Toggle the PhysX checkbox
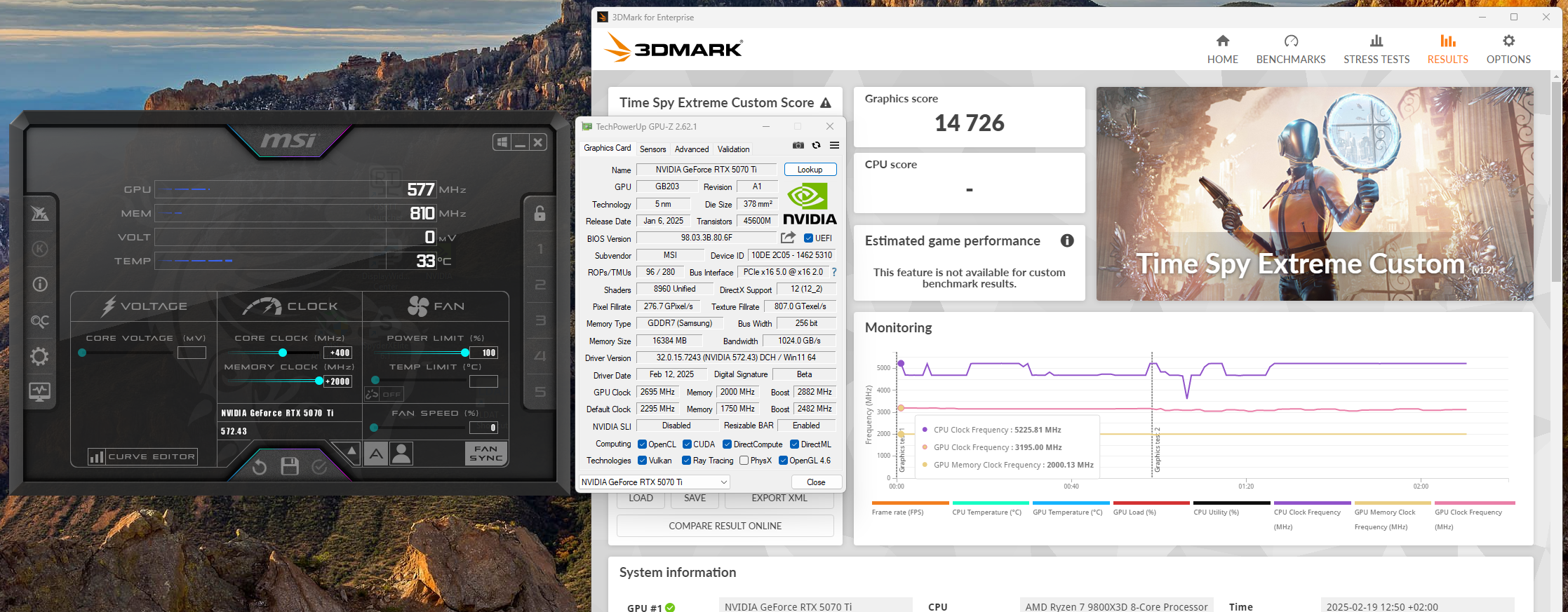Image resolution: width=1568 pixels, height=612 pixels. click(744, 461)
